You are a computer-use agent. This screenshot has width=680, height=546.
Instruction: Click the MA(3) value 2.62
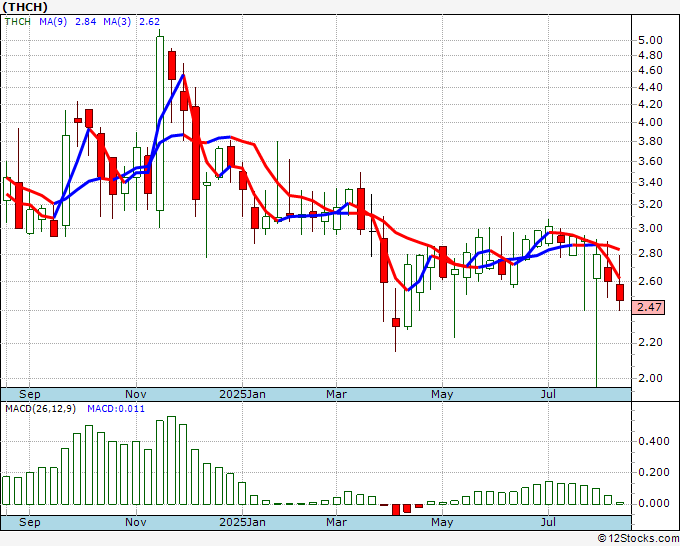149,21
